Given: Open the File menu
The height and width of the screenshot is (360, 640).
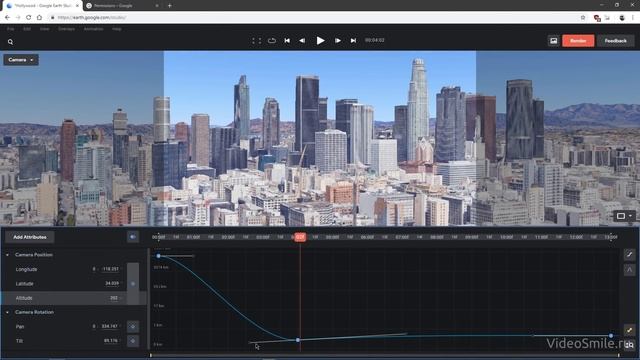Looking at the screenshot, I should (11, 29).
